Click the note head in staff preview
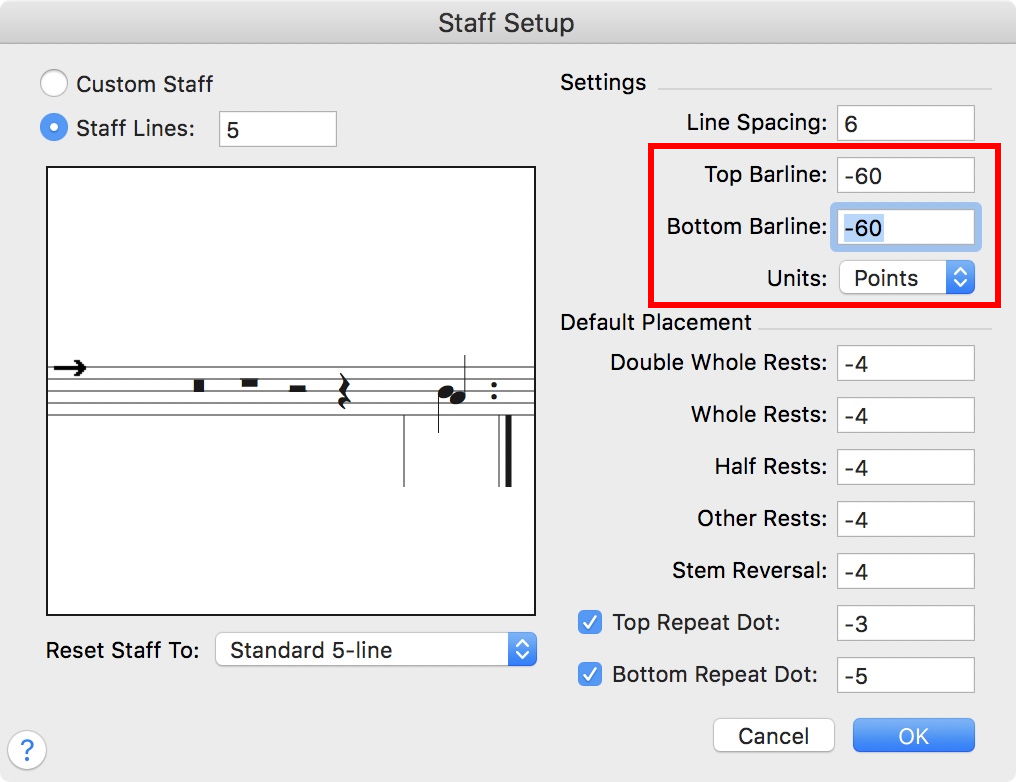Screen dimensions: 1016x782 [x=452, y=395]
